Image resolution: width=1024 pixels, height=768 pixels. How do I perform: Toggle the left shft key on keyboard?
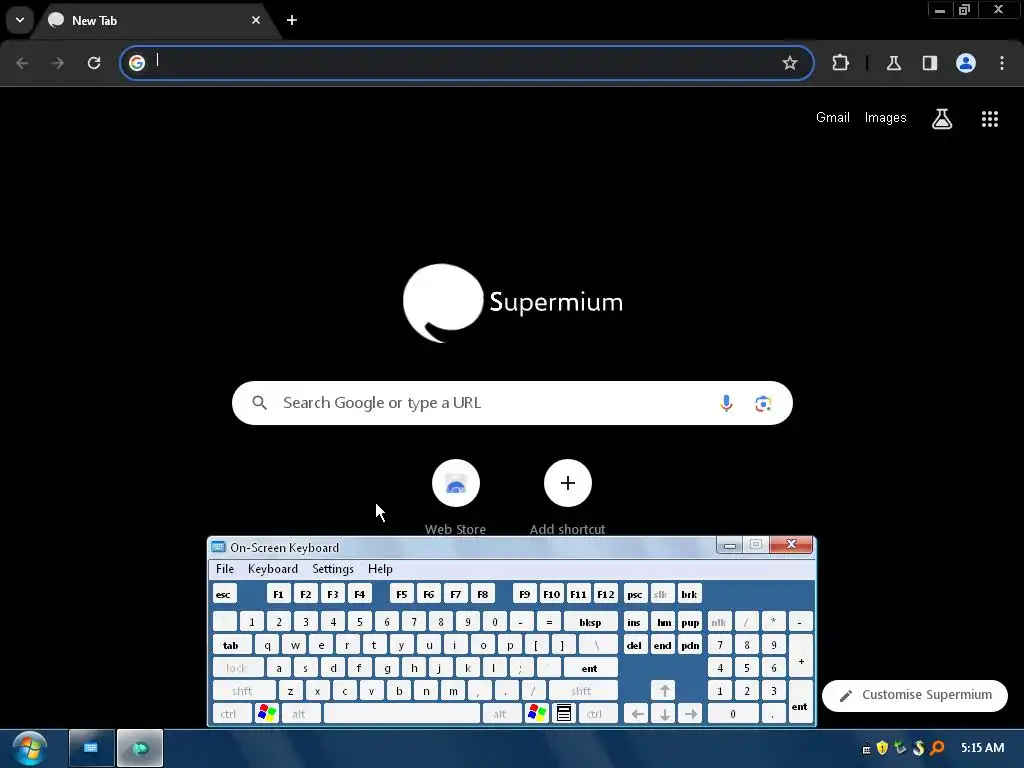click(243, 691)
